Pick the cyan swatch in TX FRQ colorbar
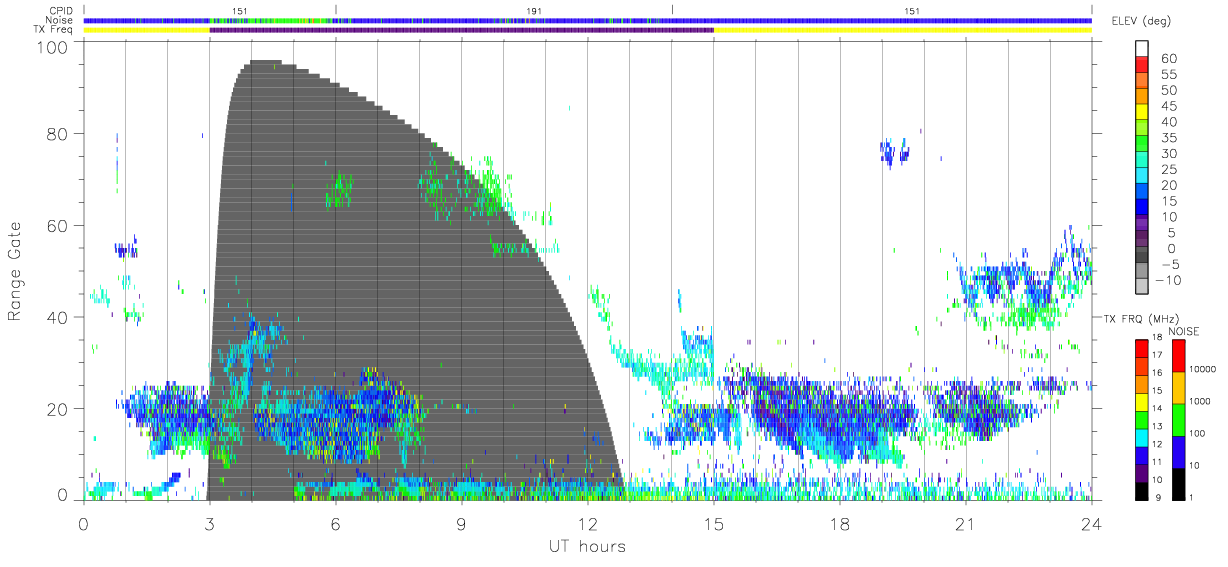This screenshot has height=567, width=1228. point(1143,437)
